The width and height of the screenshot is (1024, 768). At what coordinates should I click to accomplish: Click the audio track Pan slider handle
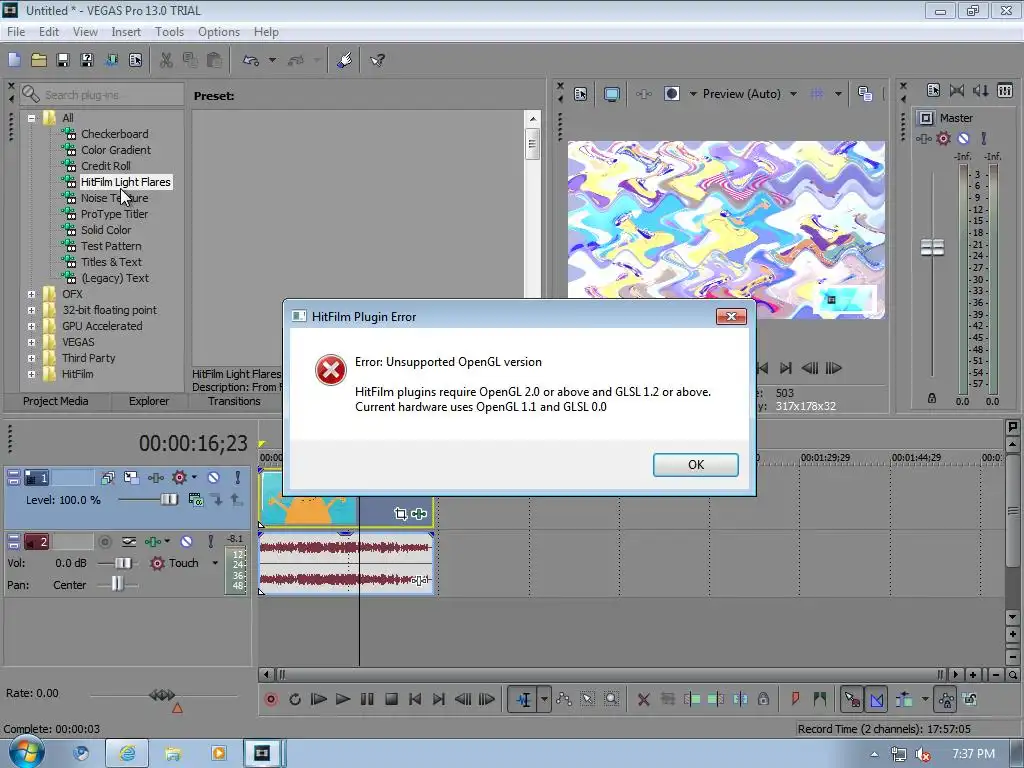(116, 584)
